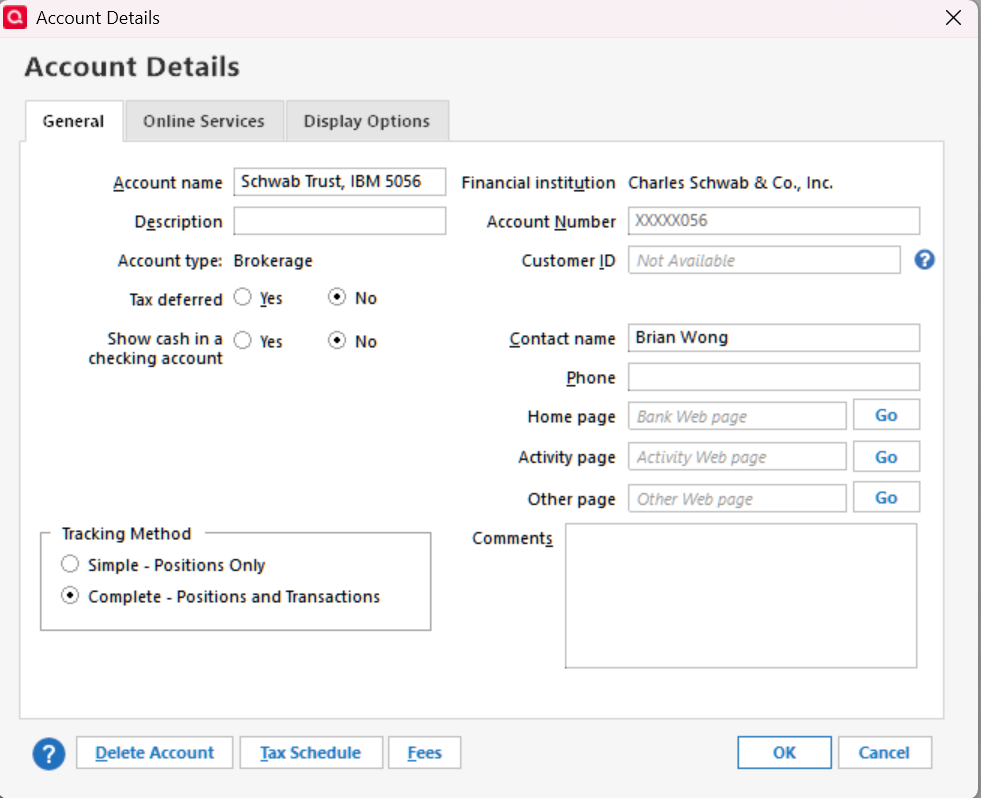Open the Tax Schedule button
981x798 pixels.
(x=311, y=752)
